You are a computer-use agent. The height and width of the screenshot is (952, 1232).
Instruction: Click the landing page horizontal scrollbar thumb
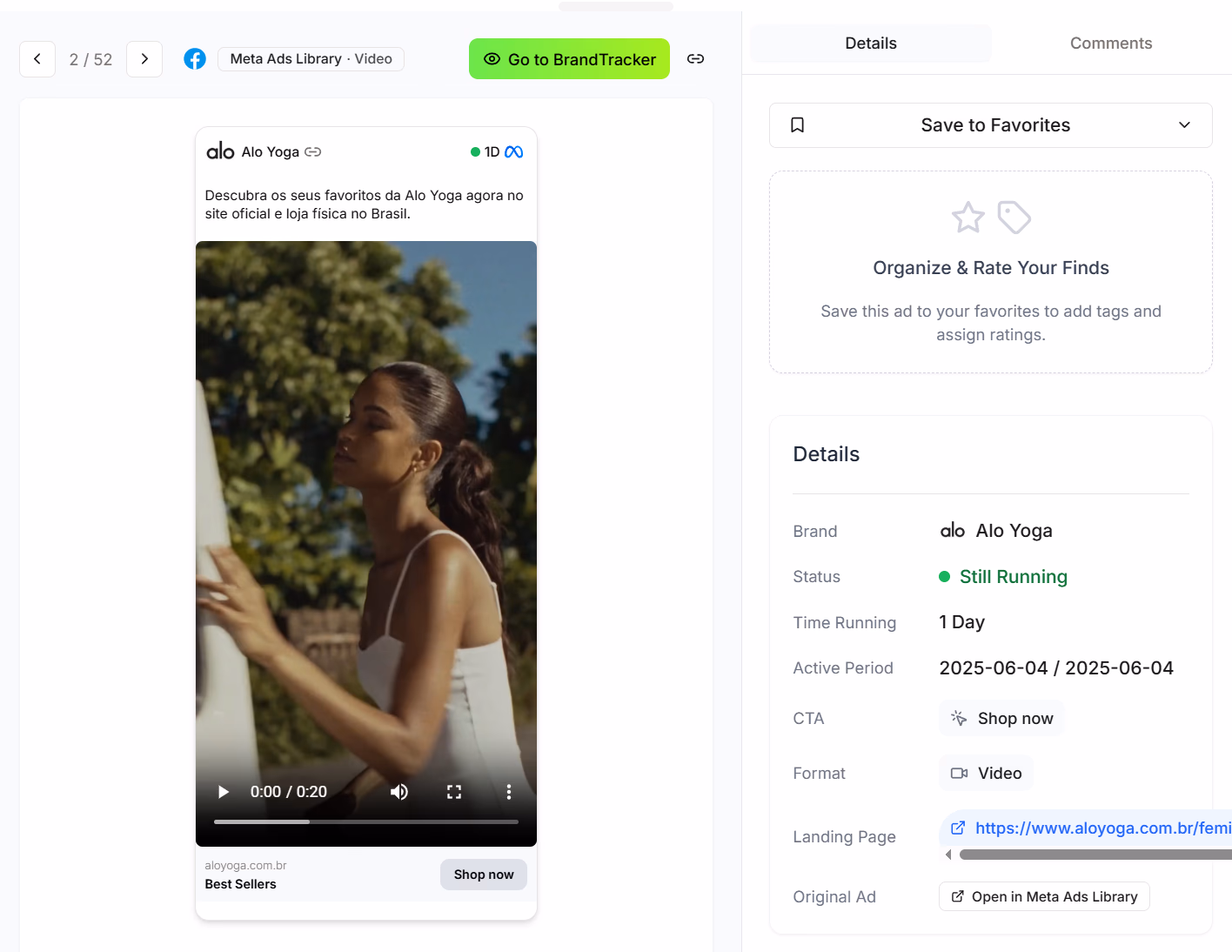(1095, 855)
